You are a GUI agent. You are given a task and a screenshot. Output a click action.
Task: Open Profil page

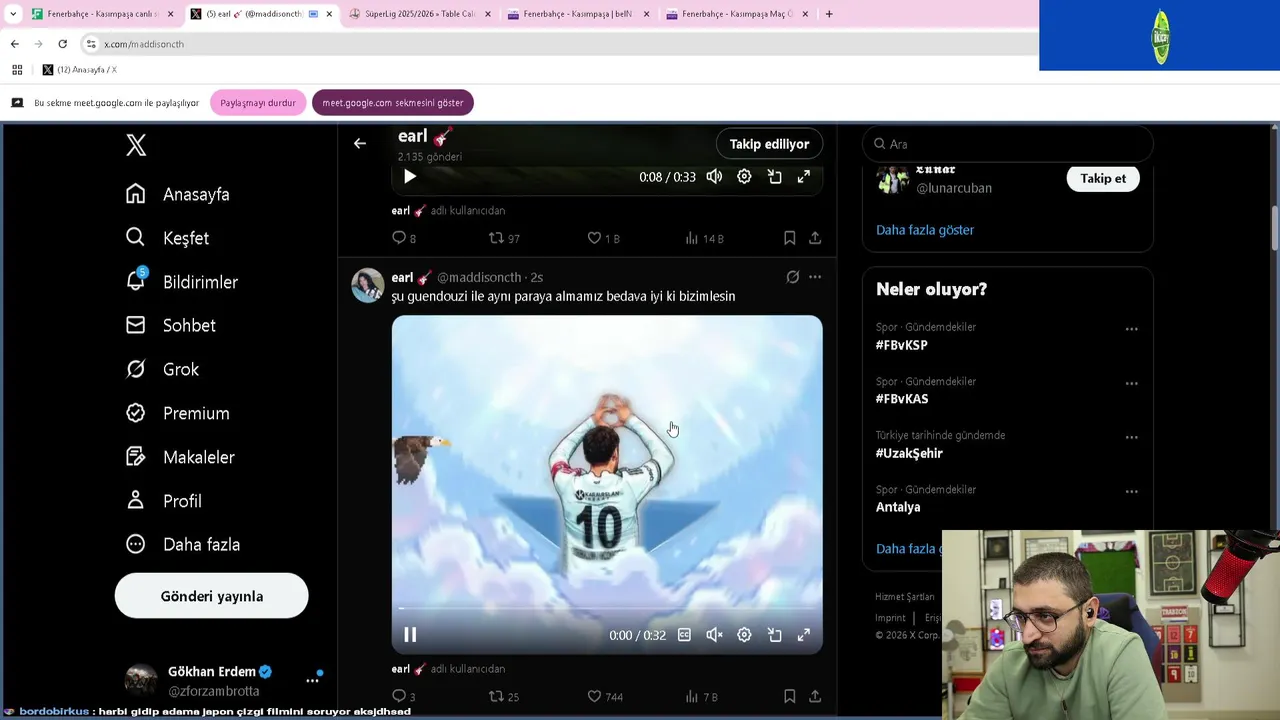coord(164,501)
